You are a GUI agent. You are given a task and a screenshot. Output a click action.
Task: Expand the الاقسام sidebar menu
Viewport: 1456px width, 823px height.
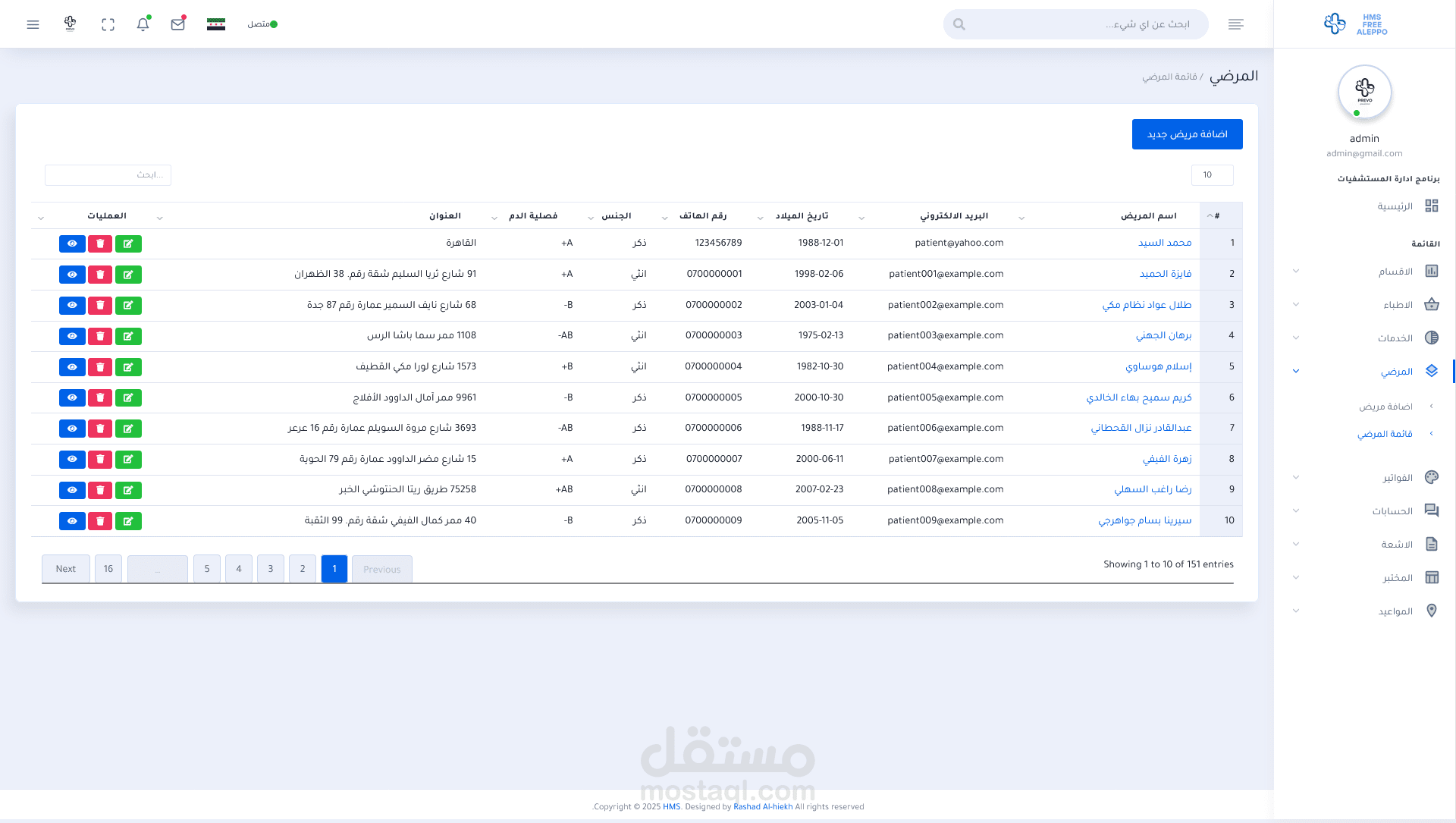1396,272
